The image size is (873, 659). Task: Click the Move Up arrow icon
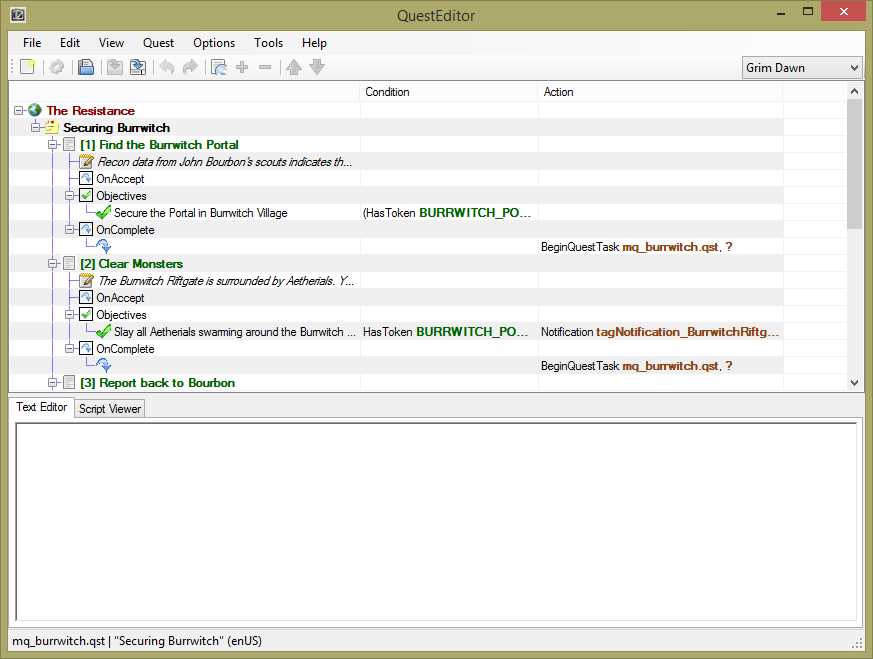point(294,68)
